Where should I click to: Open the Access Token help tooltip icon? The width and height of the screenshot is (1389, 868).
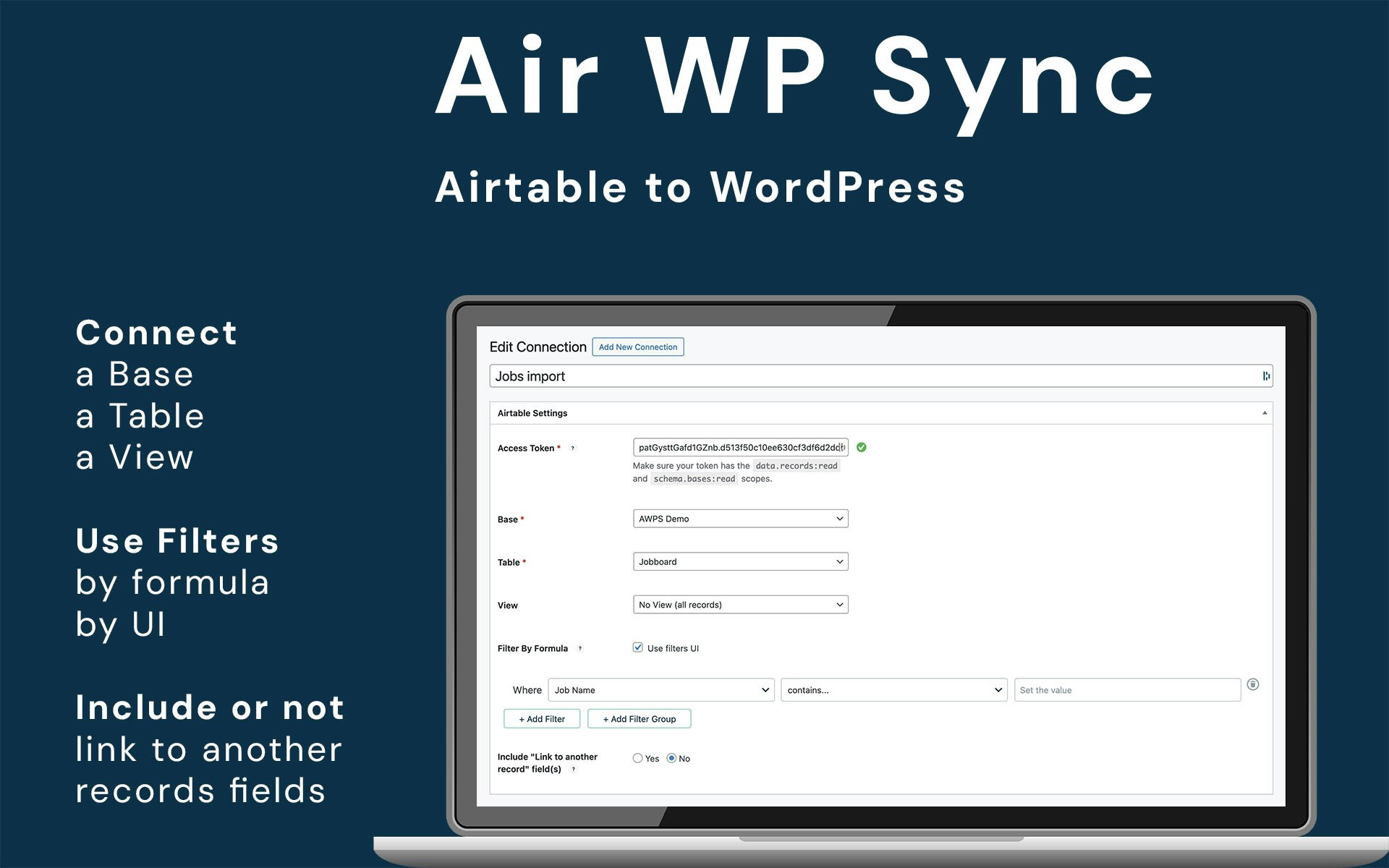[x=572, y=448]
